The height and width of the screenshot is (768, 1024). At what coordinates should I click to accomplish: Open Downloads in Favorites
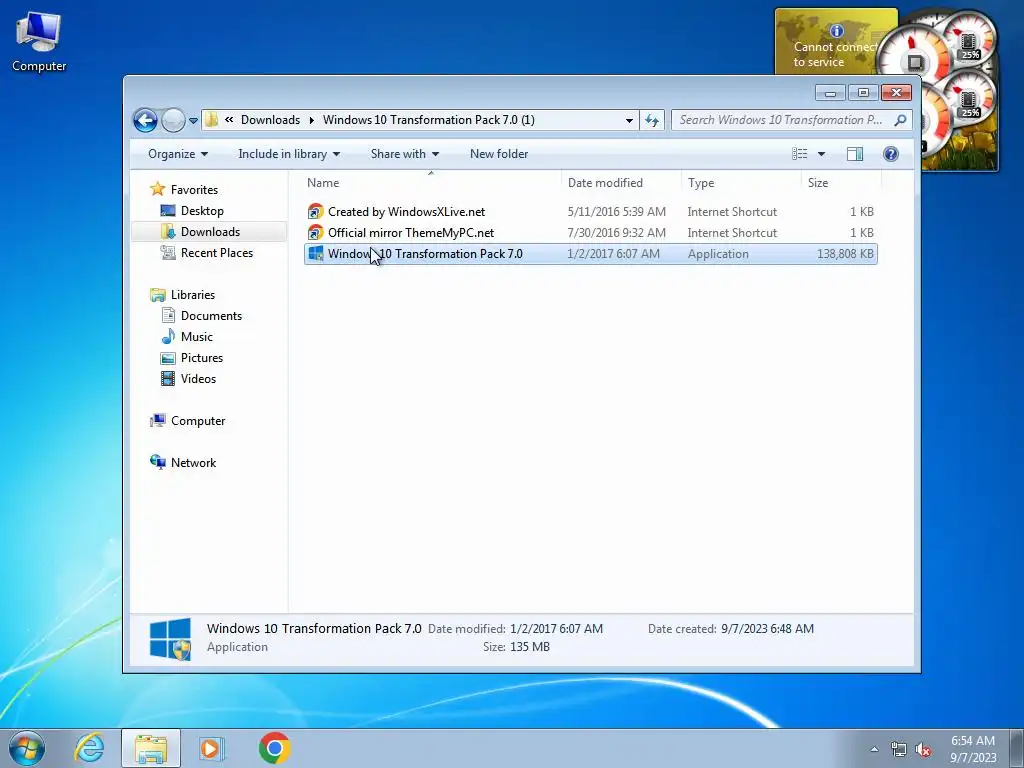(210, 232)
